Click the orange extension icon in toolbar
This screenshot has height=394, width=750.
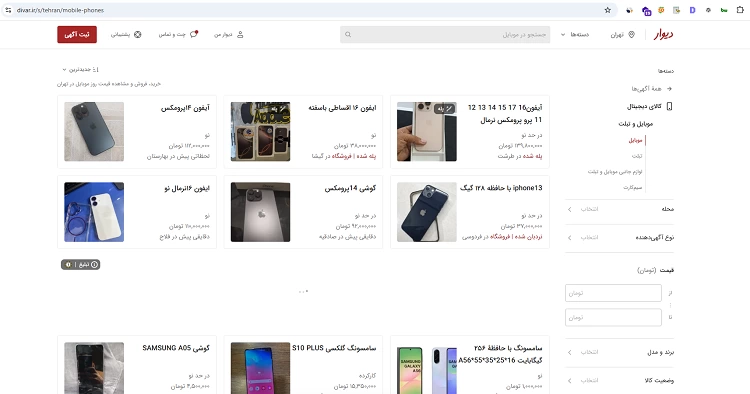click(x=661, y=10)
